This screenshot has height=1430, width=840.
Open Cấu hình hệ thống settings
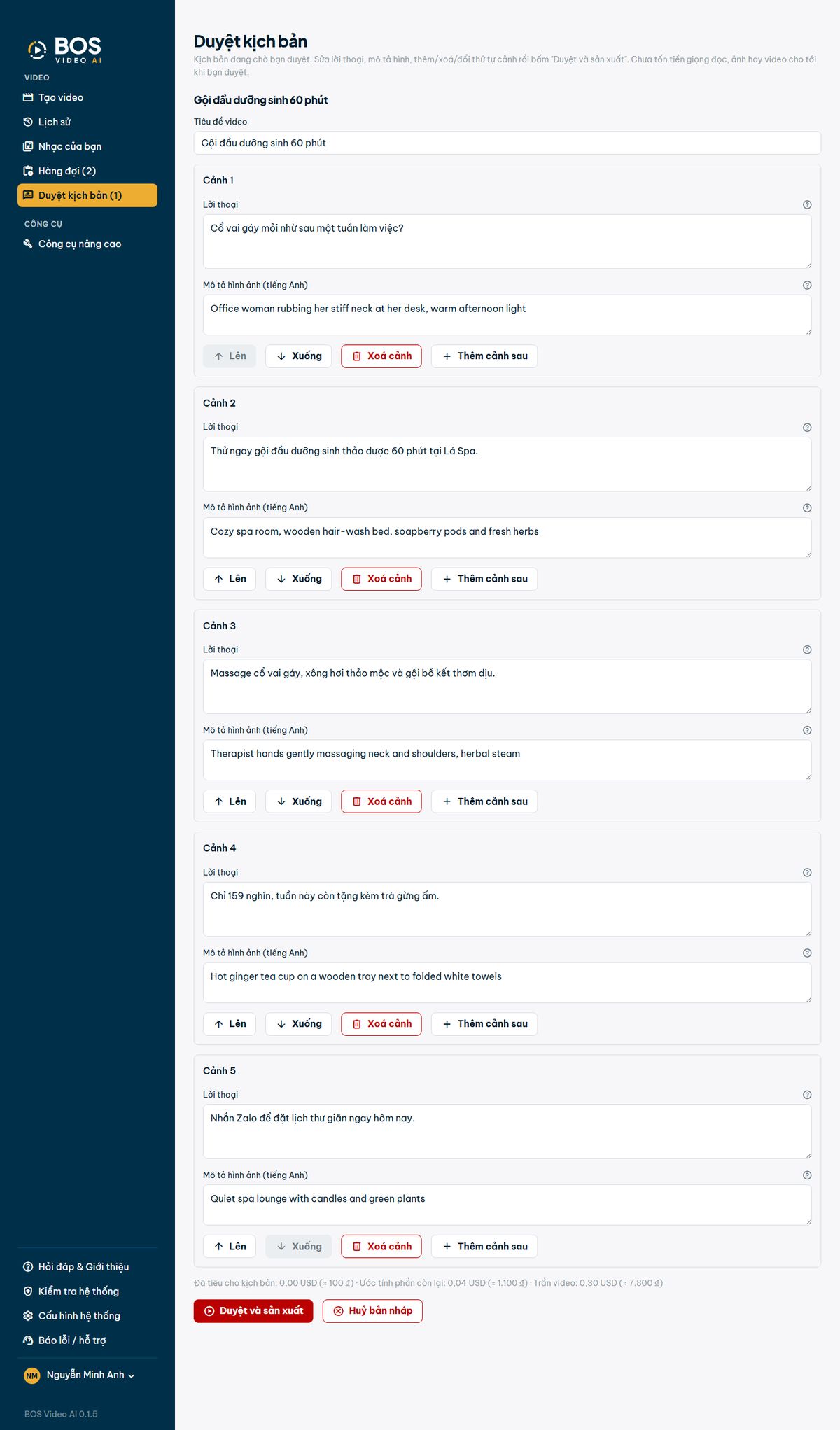[87, 1315]
